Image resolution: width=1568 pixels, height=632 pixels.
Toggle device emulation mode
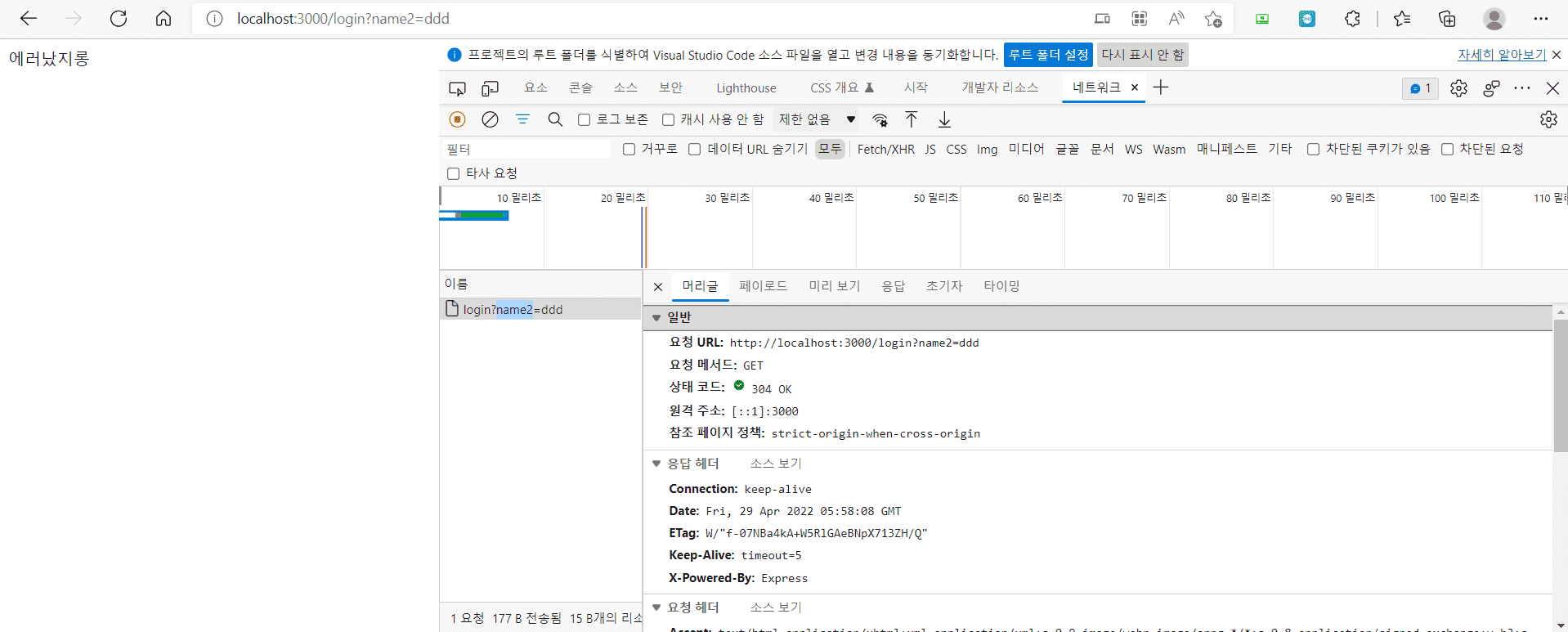(x=491, y=88)
